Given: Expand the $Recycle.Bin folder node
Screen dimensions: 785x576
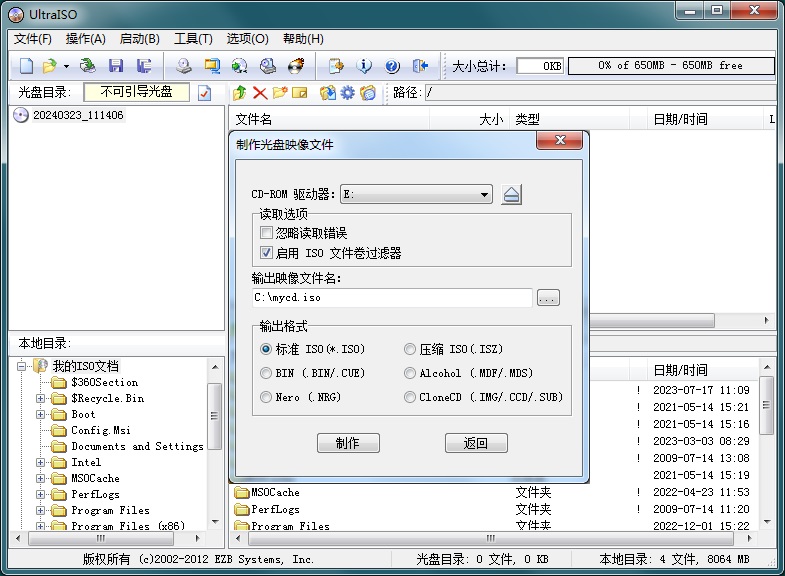Looking at the screenshot, I should pyautogui.click(x=41, y=398).
